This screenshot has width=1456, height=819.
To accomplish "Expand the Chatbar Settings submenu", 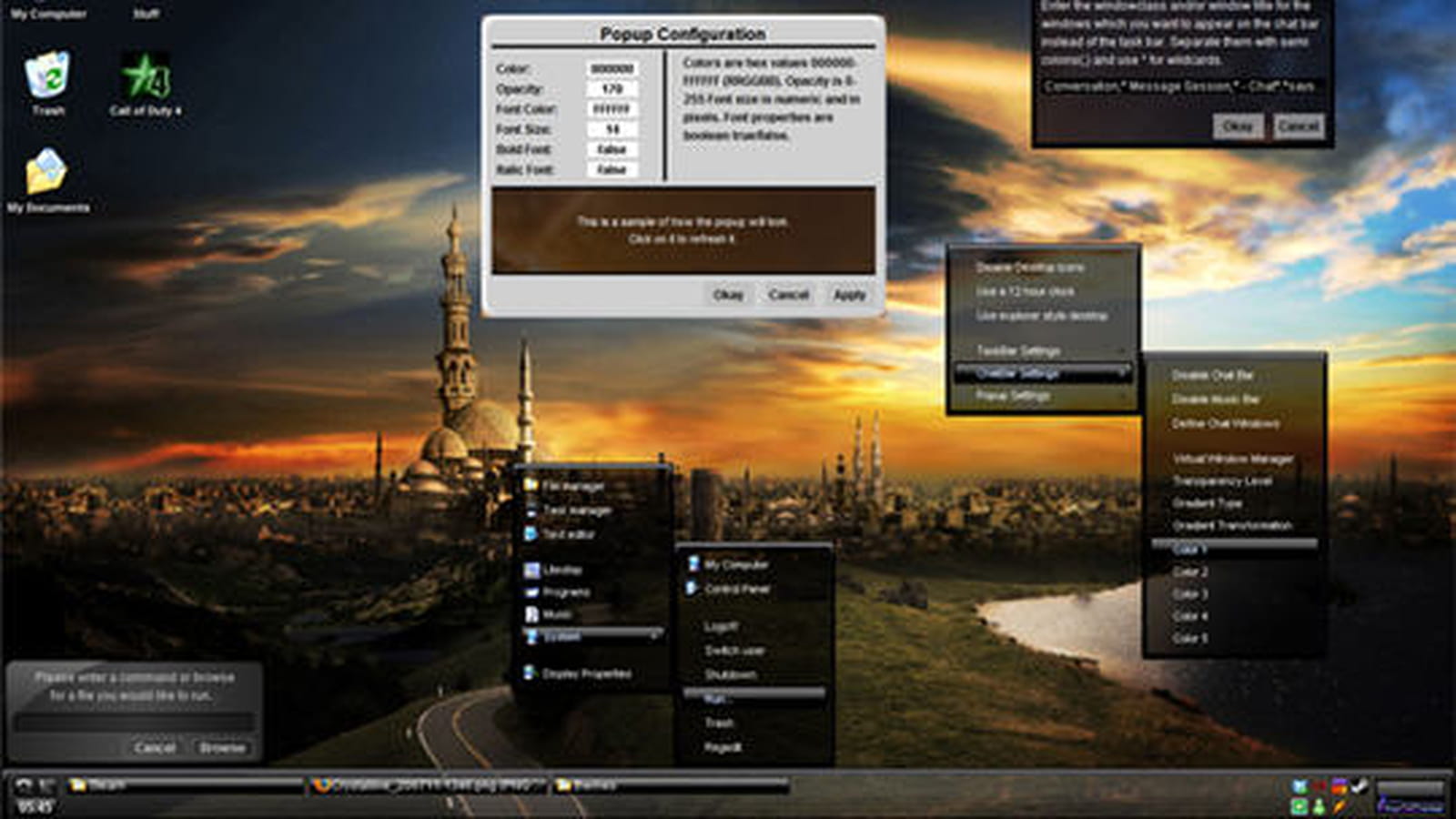I will pyautogui.click(x=1042, y=373).
